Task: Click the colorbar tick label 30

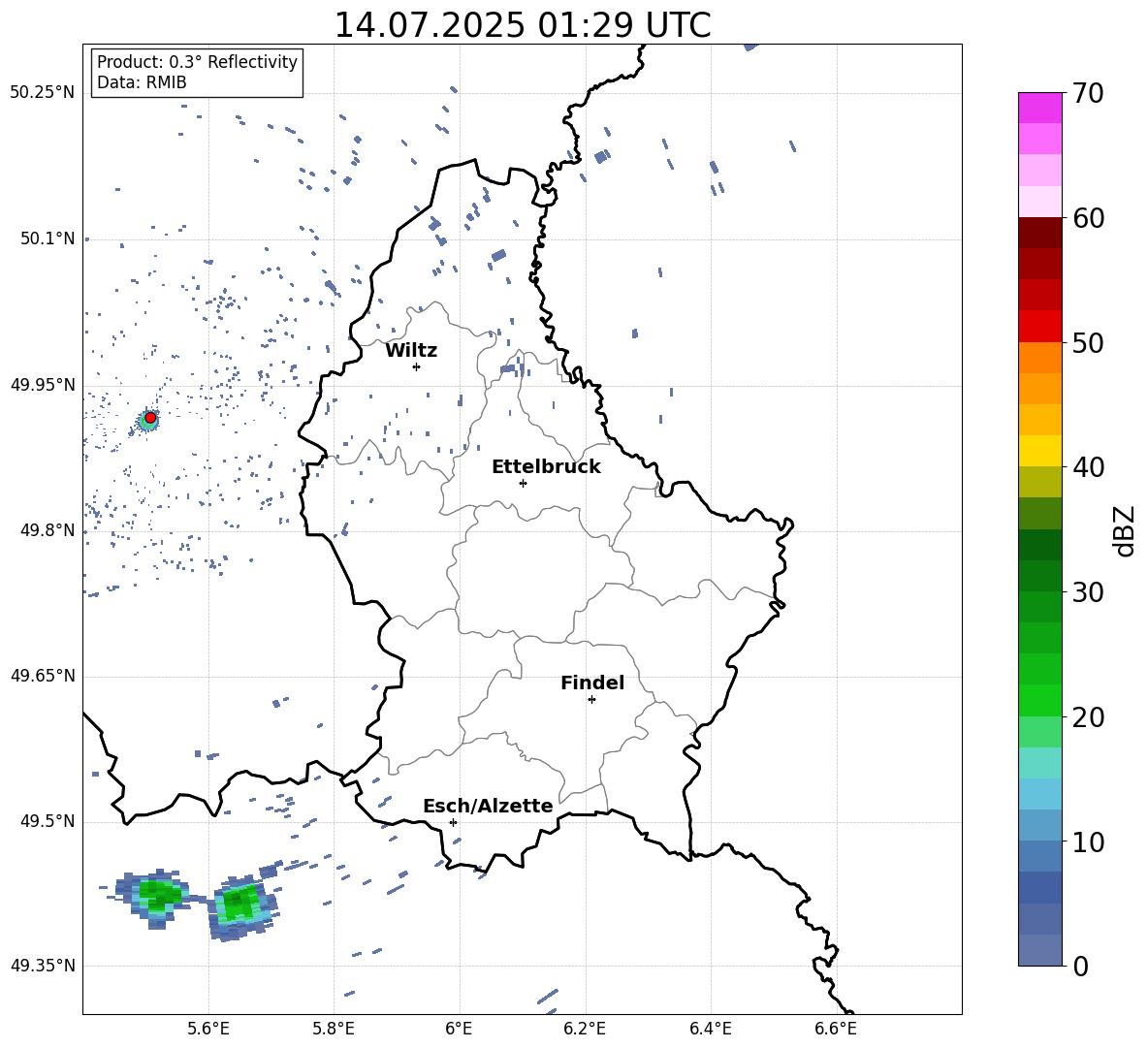Action: coord(1088,592)
